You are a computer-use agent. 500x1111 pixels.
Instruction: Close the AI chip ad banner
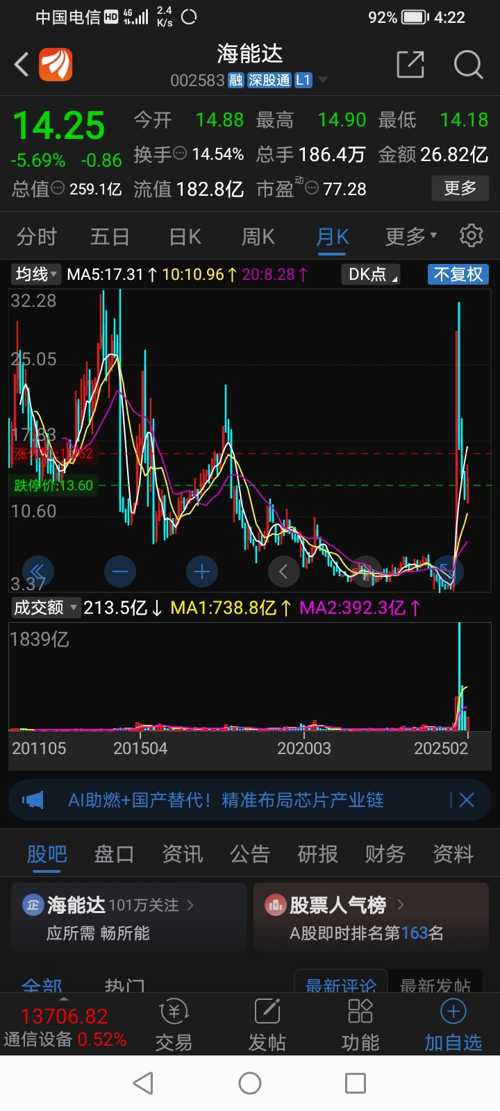coord(466,801)
